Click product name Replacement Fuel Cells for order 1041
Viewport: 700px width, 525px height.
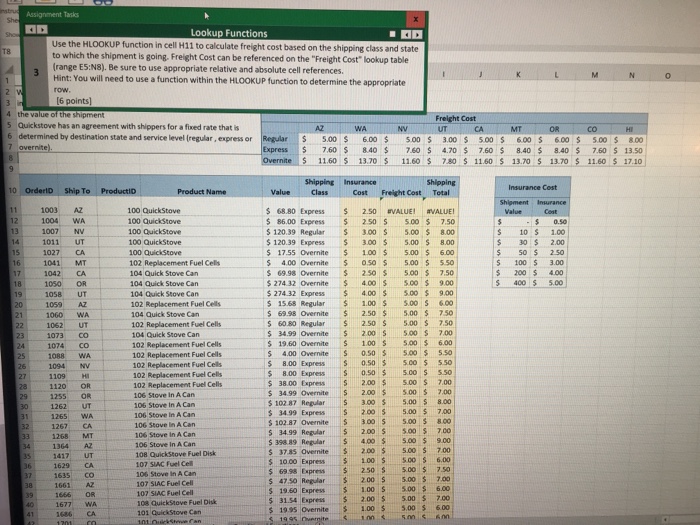(182, 263)
